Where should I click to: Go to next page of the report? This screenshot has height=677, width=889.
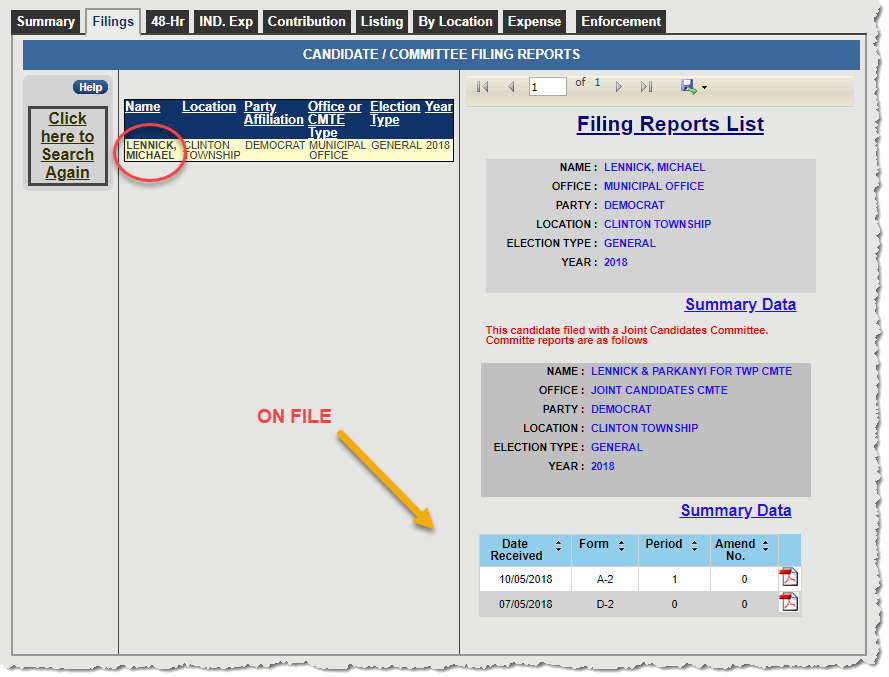pos(619,87)
